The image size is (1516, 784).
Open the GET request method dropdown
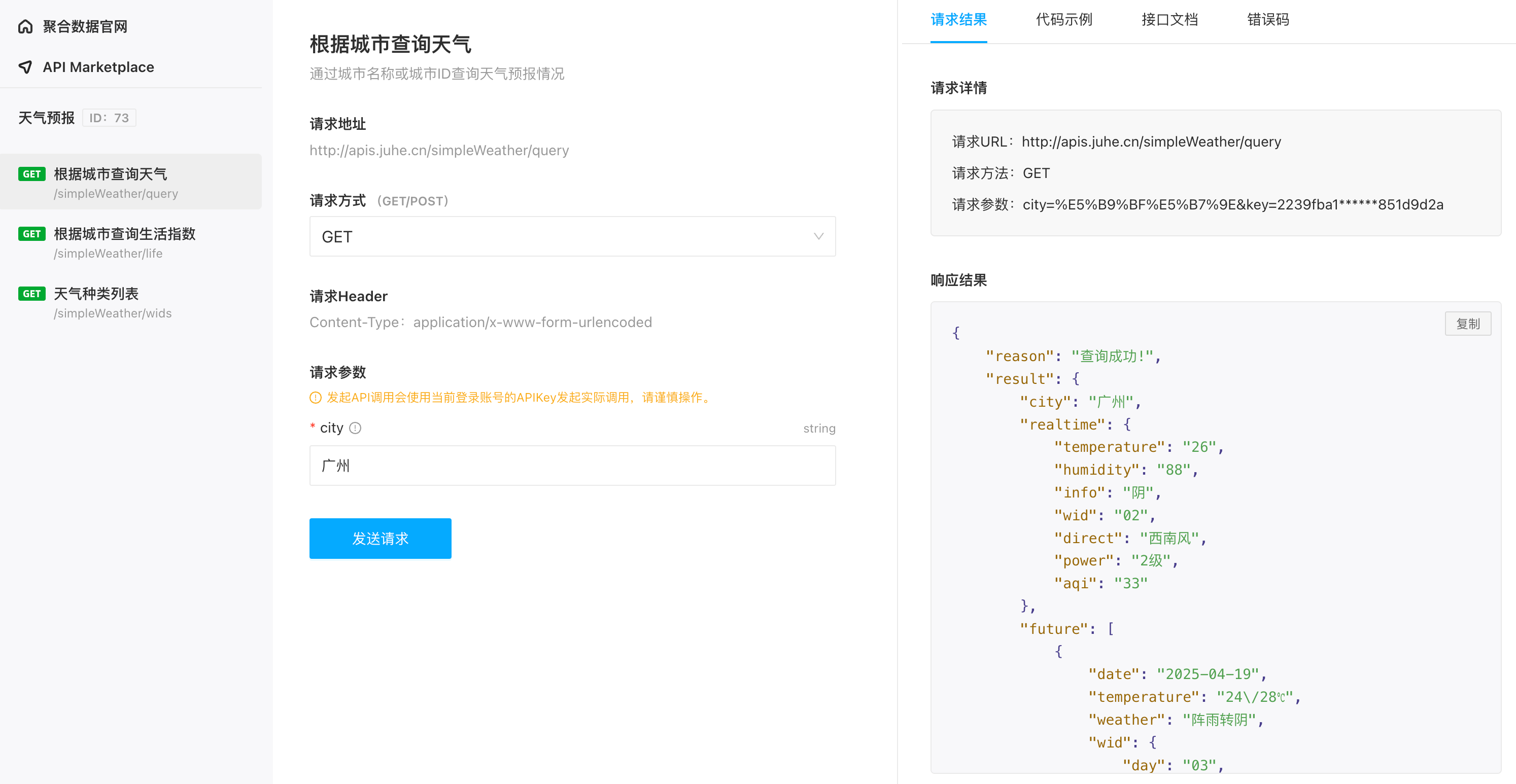click(x=572, y=236)
